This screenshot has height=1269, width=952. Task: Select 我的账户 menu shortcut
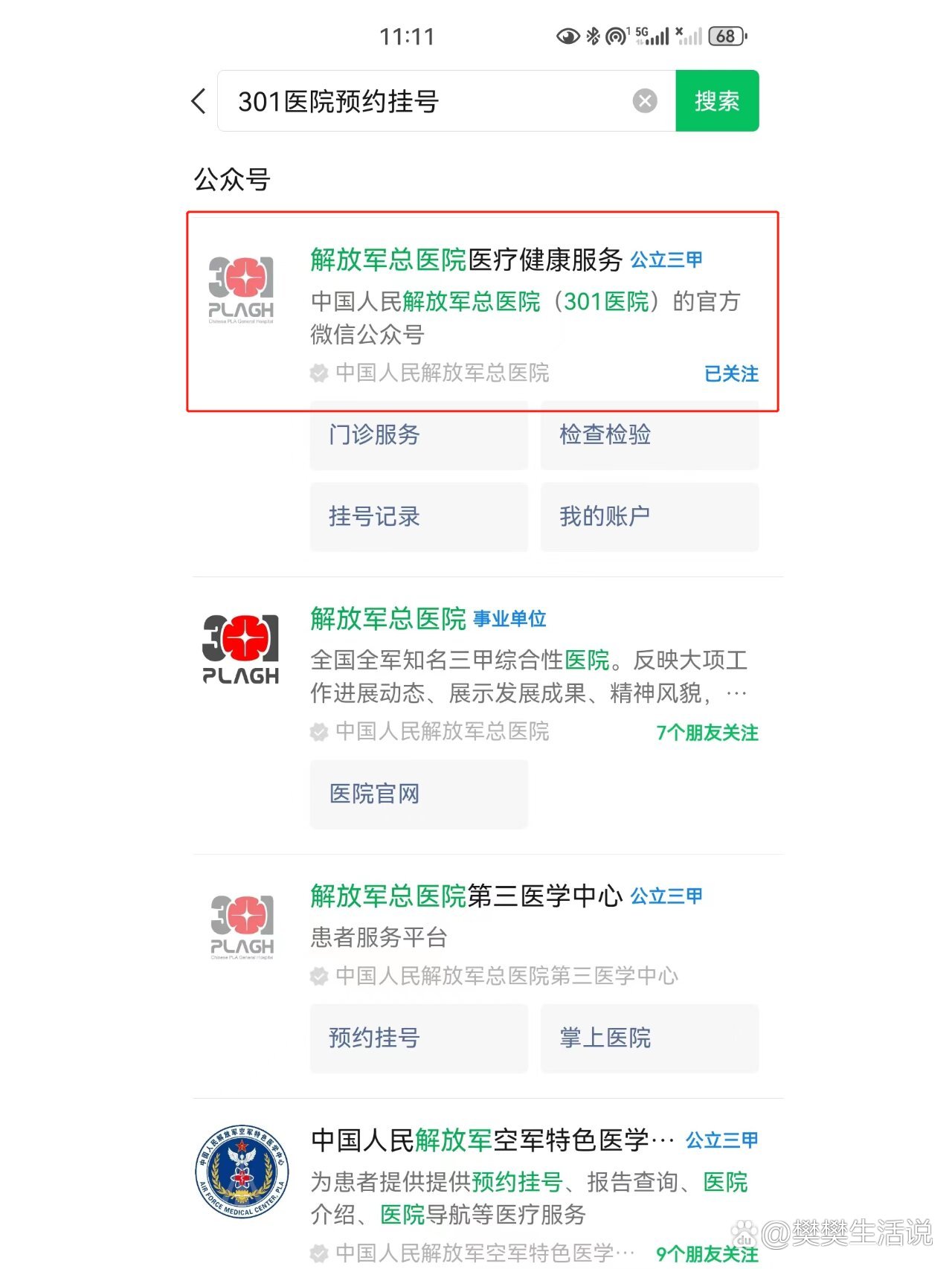pyautogui.click(x=649, y=517)
